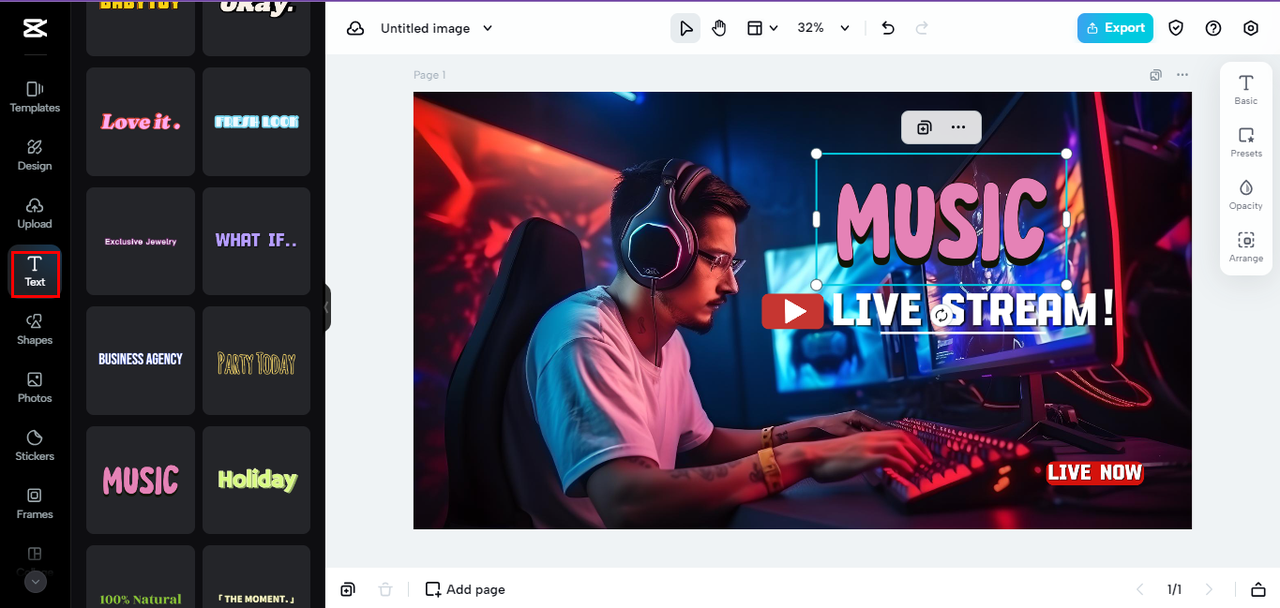Open the layers panel icon at bottom right
Screen dimensions: 1280x608
1258,589
